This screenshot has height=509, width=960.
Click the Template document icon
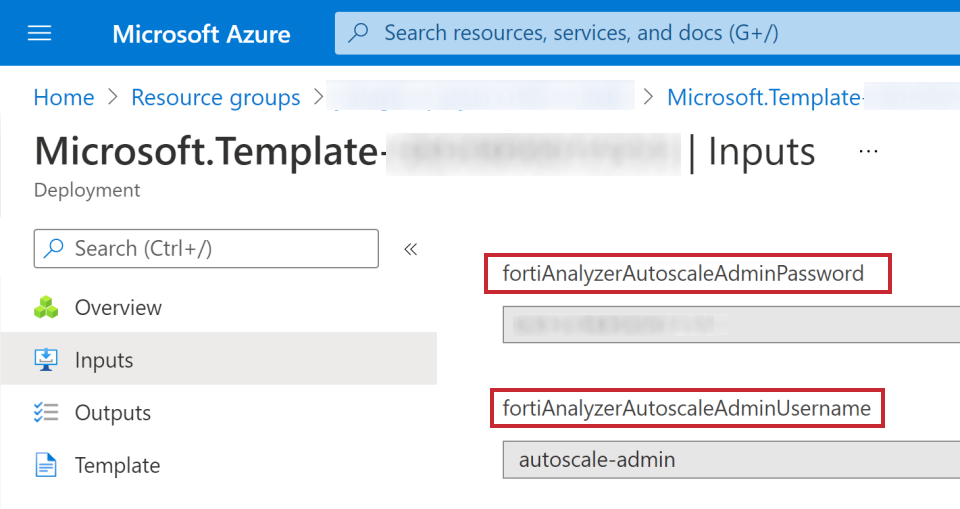(x=46, y=465)
